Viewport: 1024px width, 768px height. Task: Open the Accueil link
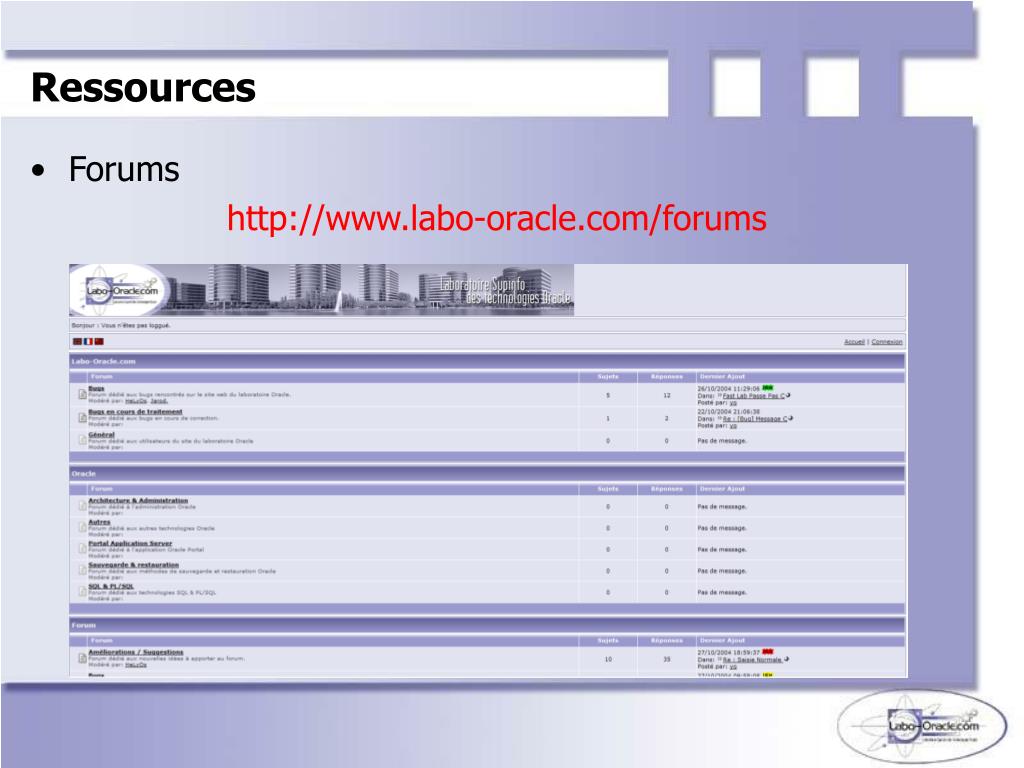click(x=854, y=342)
